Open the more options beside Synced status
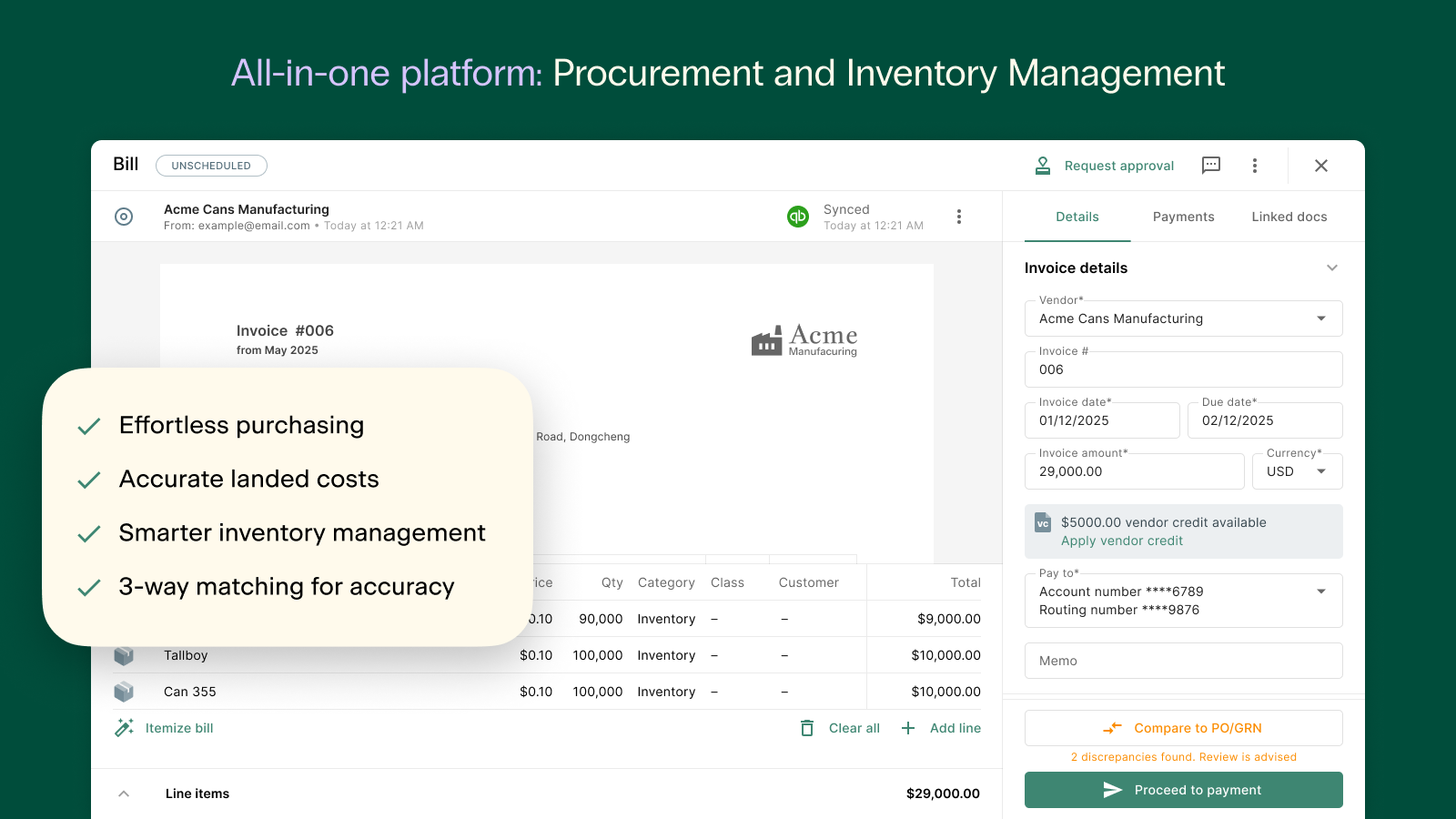This screenshot has height=819, width=1456. (958, 217)
